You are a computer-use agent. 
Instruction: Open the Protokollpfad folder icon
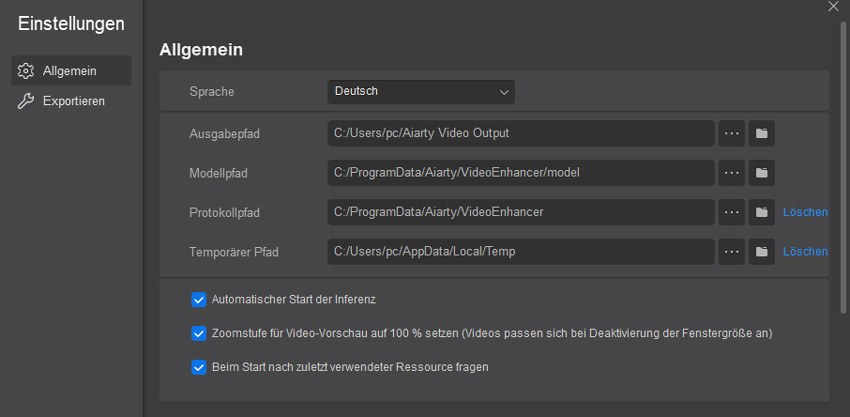[x=762, y=212]
